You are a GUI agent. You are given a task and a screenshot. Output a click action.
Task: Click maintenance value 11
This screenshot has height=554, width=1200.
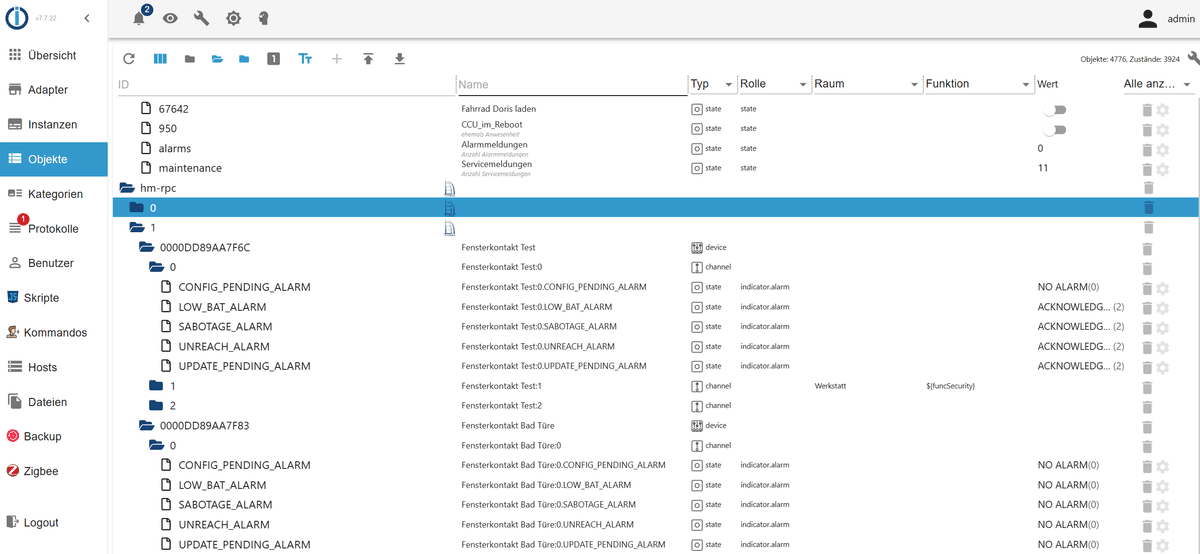point(1043,168)
